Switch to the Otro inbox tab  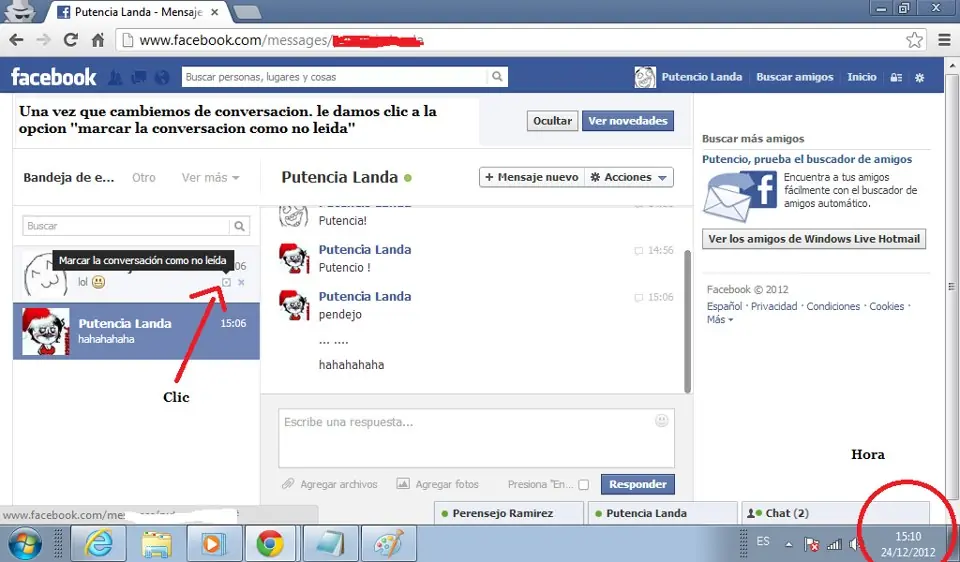[x=144, y=178]
